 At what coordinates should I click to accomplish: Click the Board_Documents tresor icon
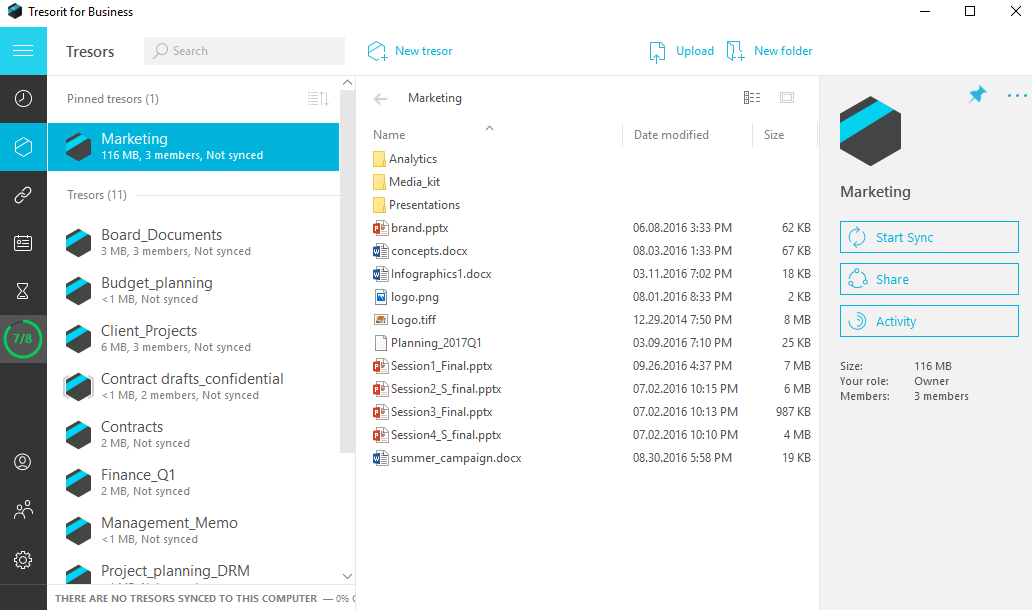tap(78, 242)
